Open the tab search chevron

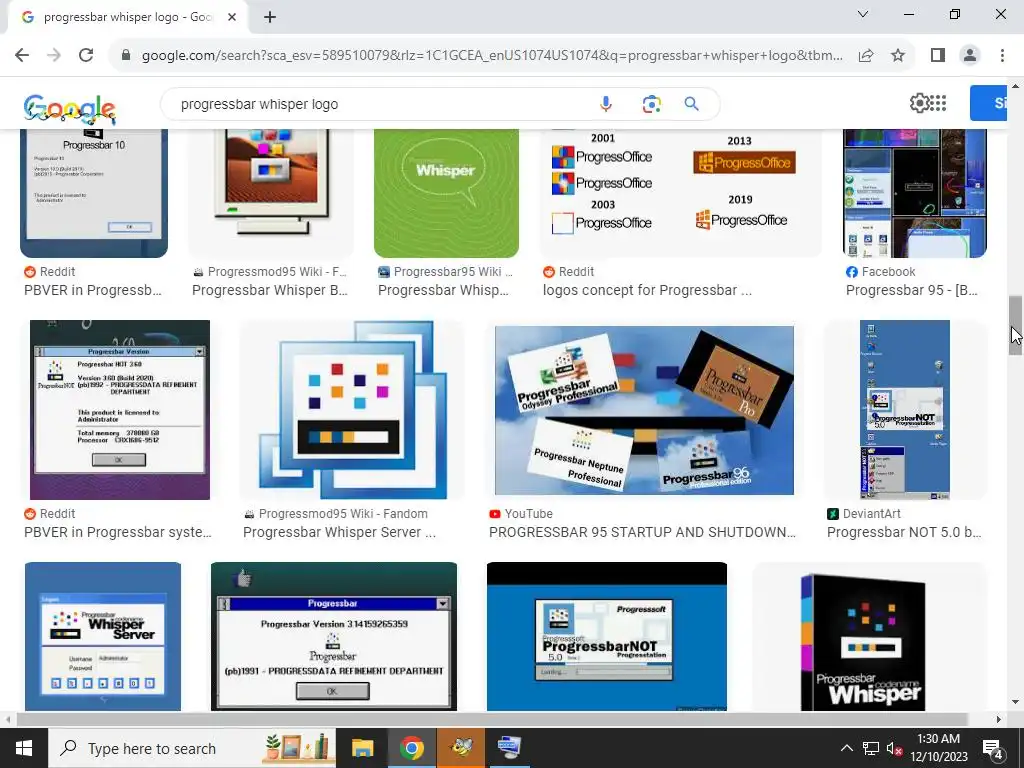point(863,14)
